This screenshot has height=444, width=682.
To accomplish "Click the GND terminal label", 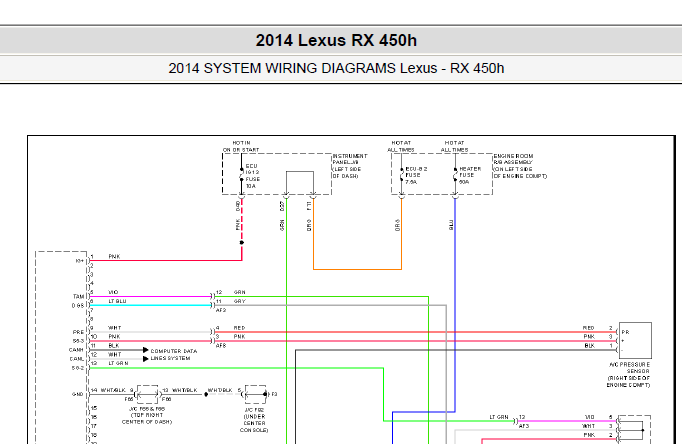I will (x=77, y=394).
